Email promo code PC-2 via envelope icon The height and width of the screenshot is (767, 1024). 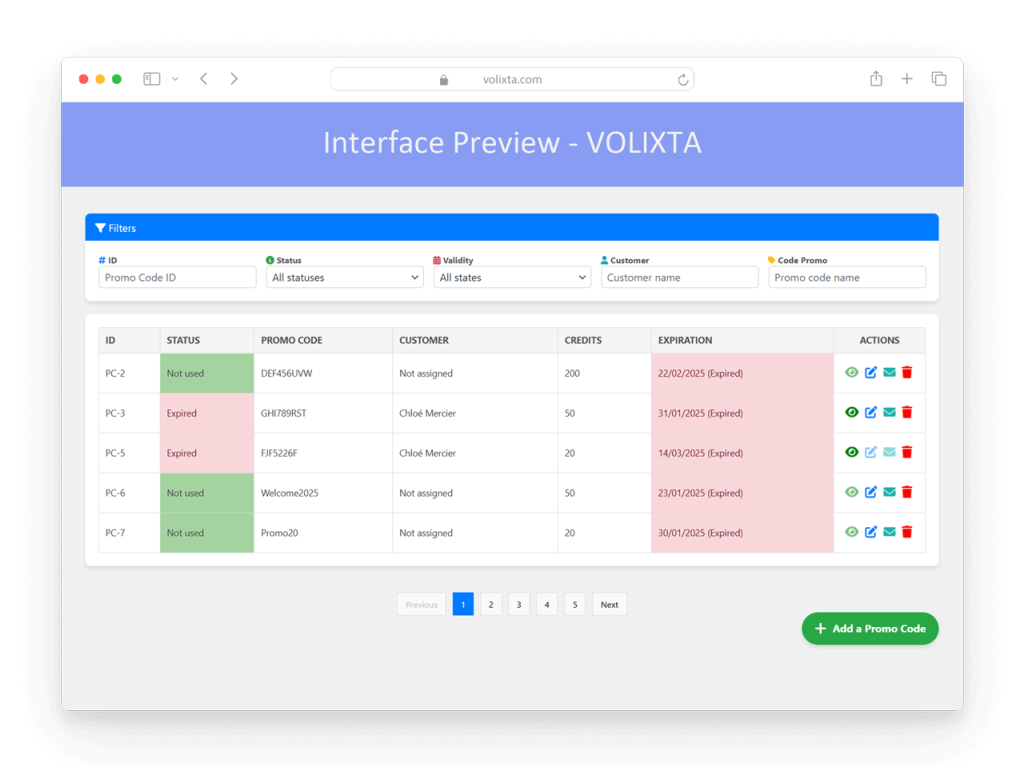889,372
